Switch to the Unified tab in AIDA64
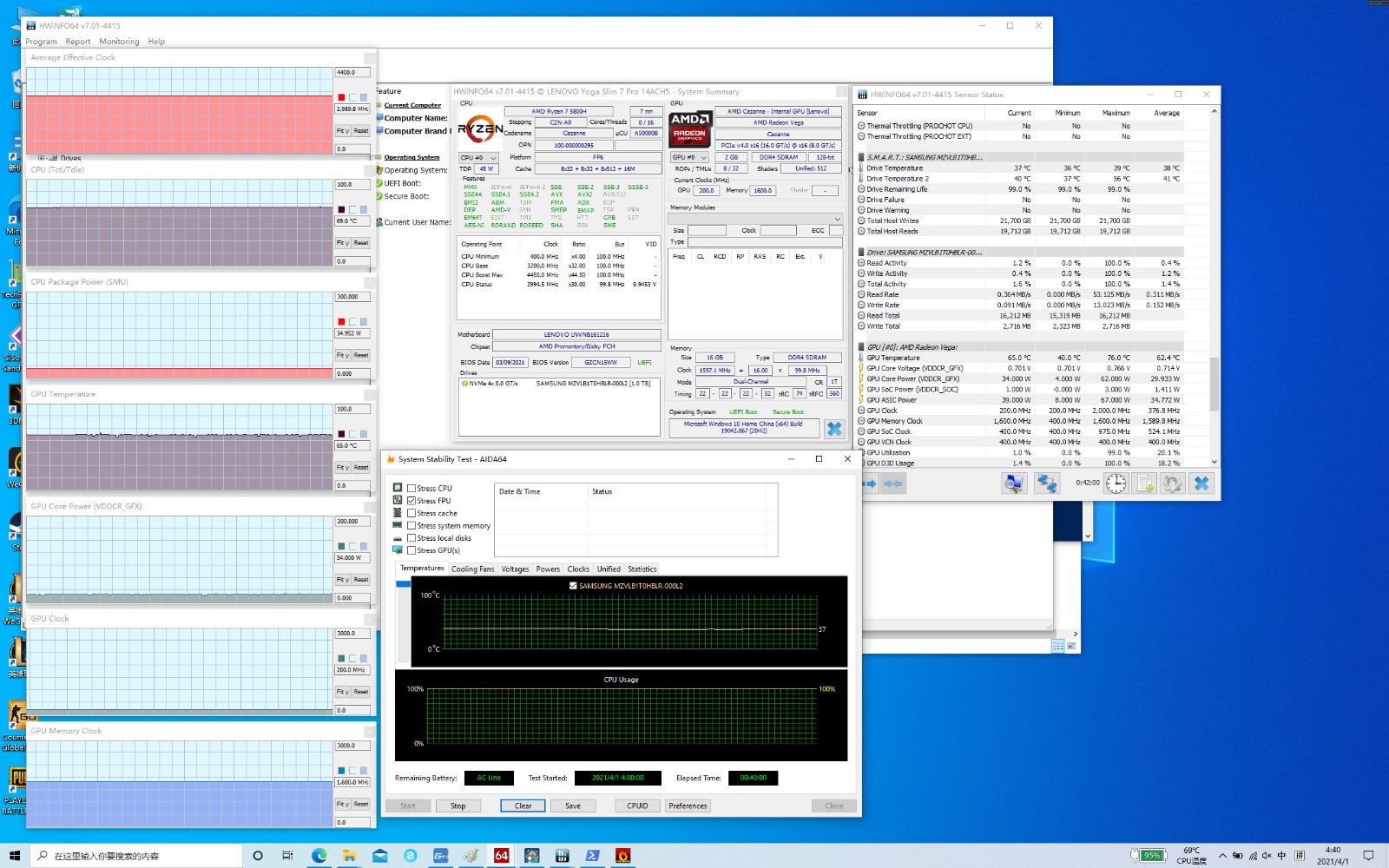 pyautogui.click(x=609, y=569)
